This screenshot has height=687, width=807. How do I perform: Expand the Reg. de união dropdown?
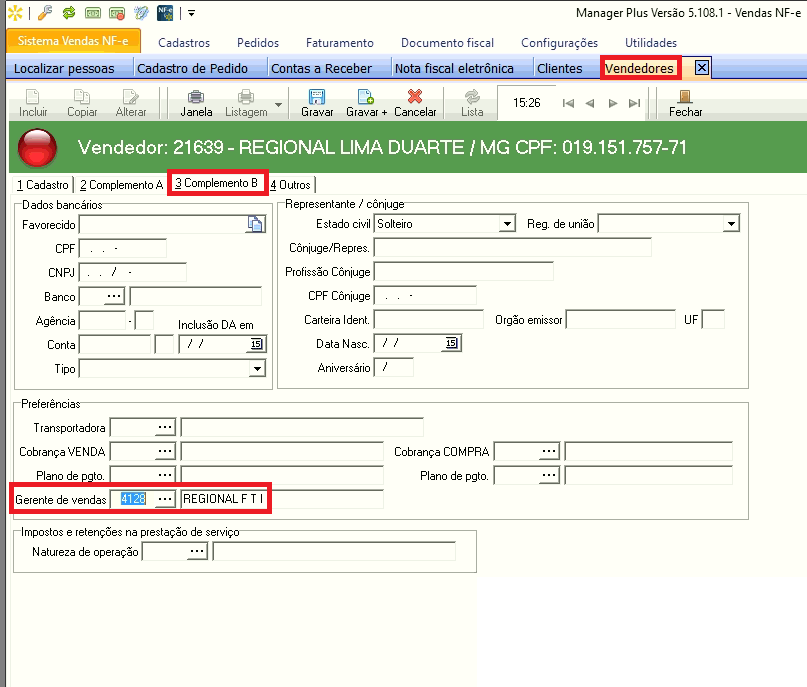point(731,224)
